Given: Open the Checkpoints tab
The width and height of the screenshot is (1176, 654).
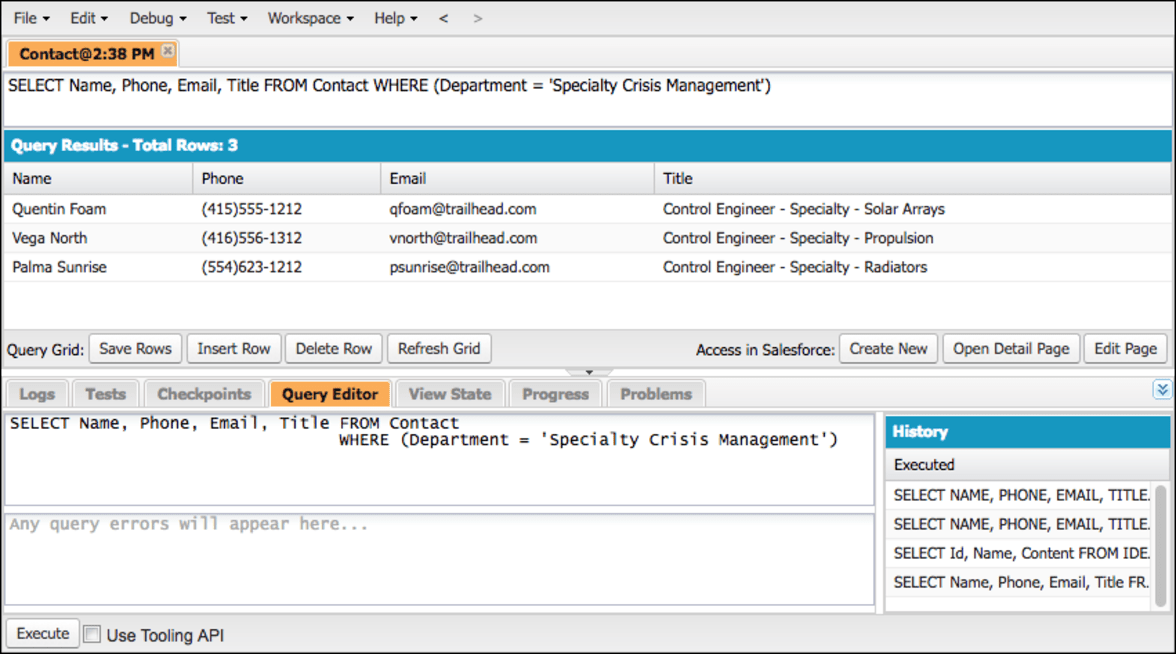Looking at the screenshot, I should [x=204, y=394].
